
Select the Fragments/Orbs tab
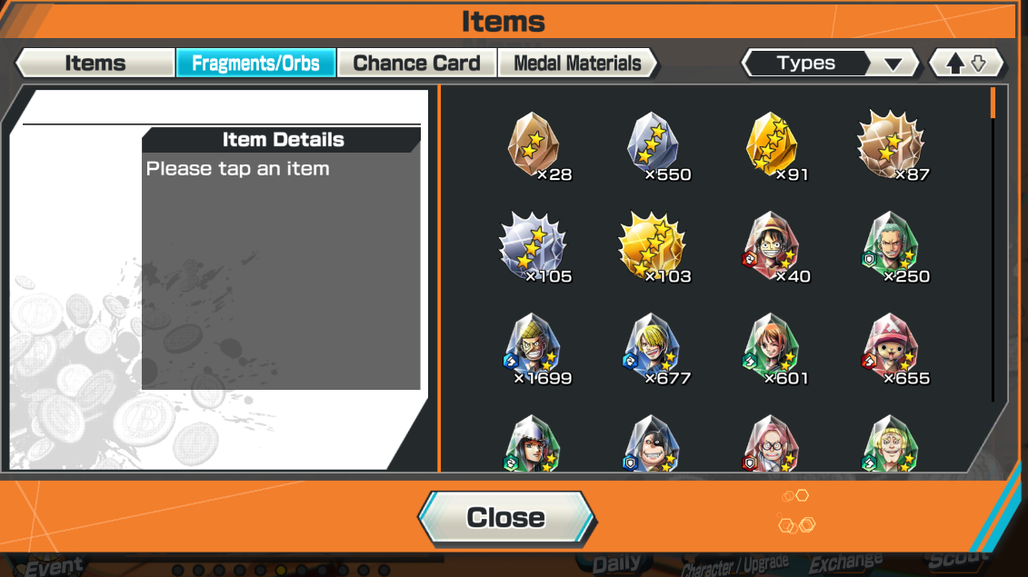[x=256, y=63]
